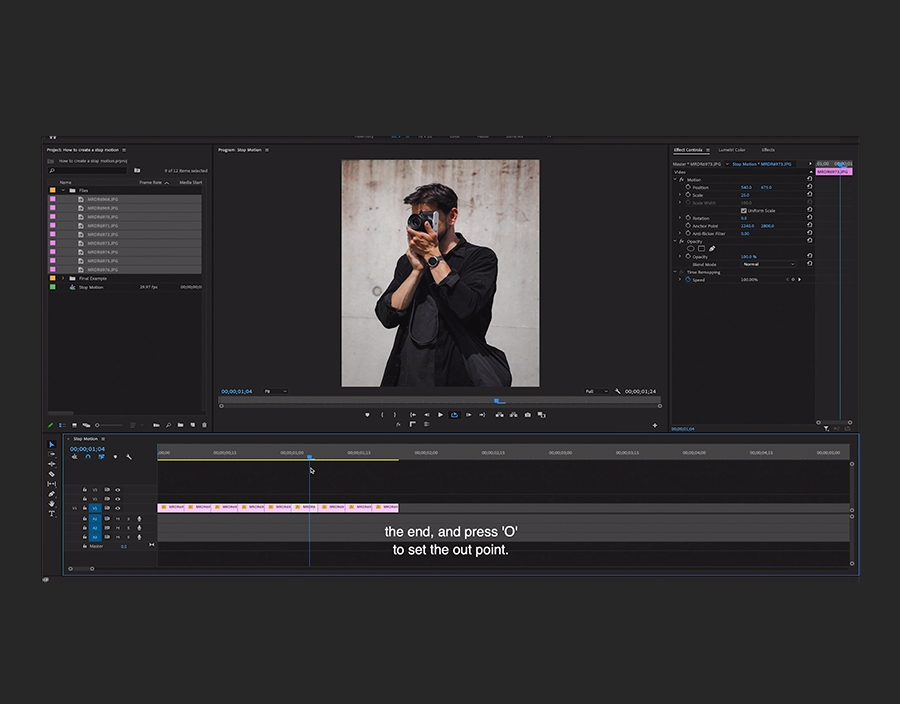Screen dimensions: 900x704
Task: Toggle Linked Selection in timeline
Action: coord(102,457)
